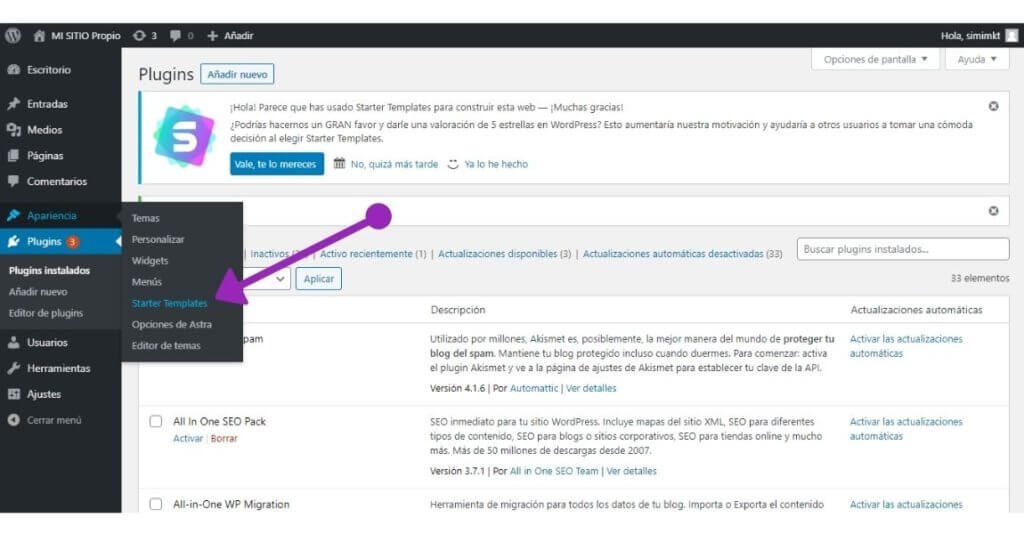Expand Opciones de pantalla
The image size is (1024, 534).
[x=875, y=59]
